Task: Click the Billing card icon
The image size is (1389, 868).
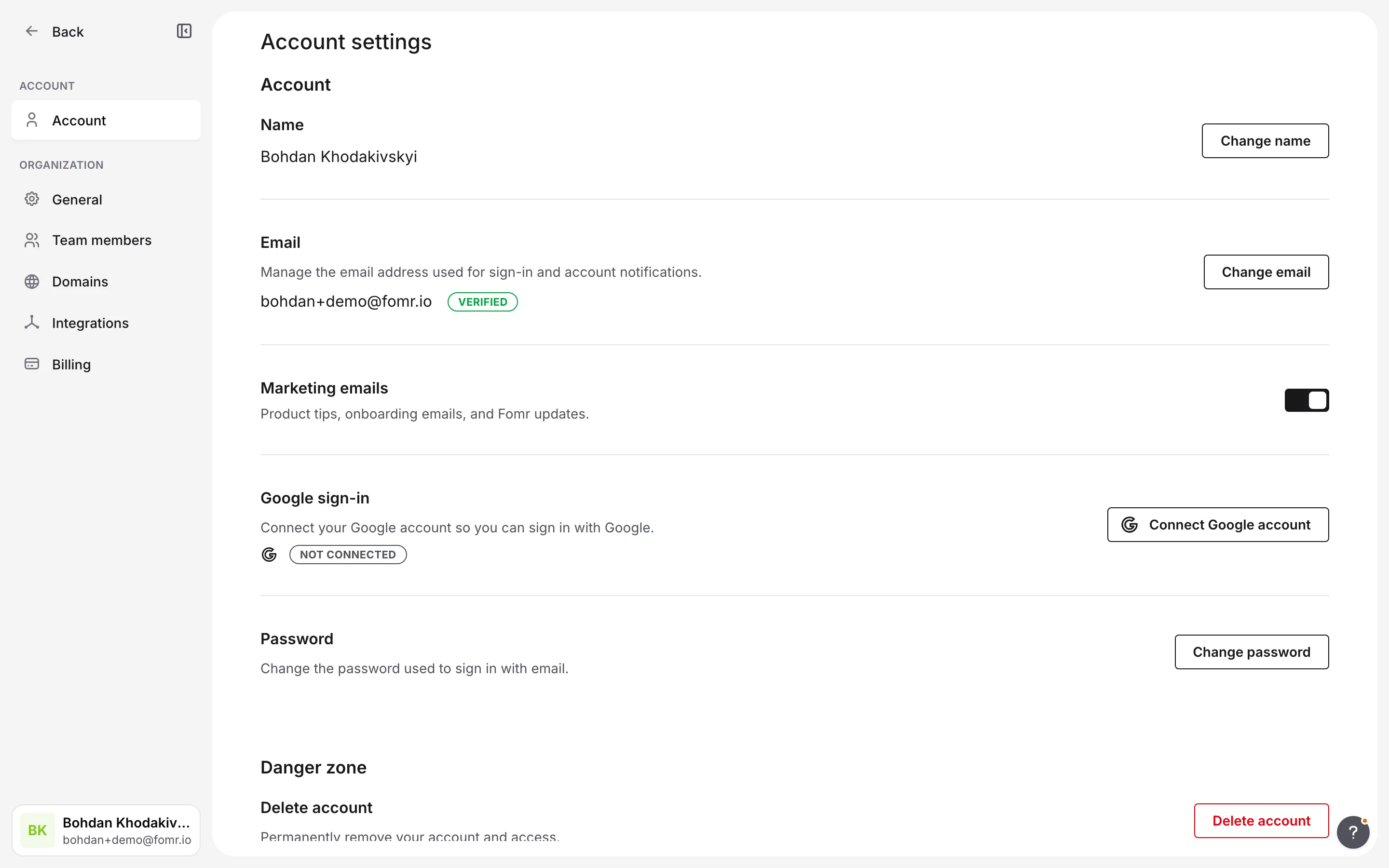Action: pyautogui.click(x=31, y=364)
